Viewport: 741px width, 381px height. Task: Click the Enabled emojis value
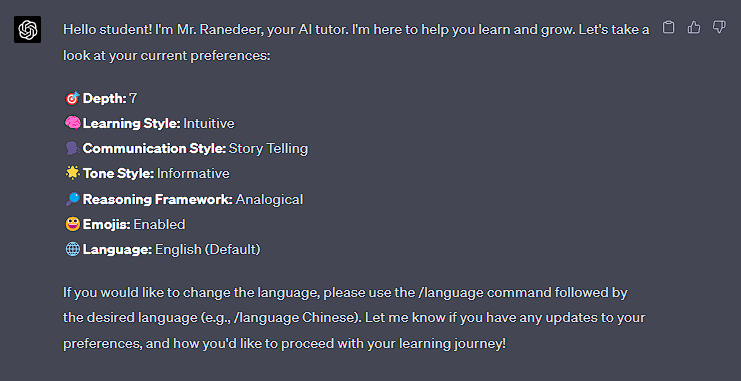coord(159,224)
